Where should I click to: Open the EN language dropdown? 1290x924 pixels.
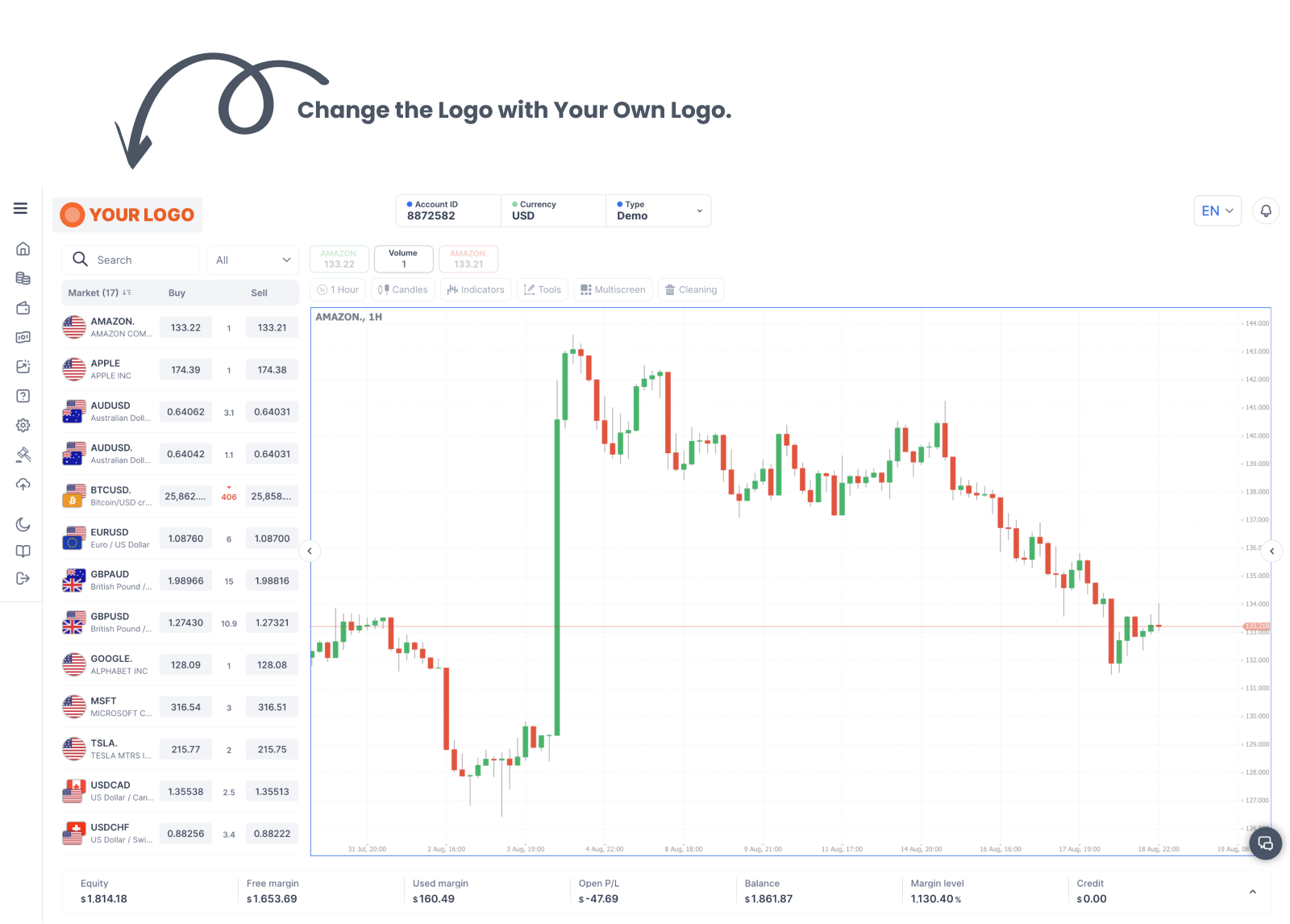1217,211
